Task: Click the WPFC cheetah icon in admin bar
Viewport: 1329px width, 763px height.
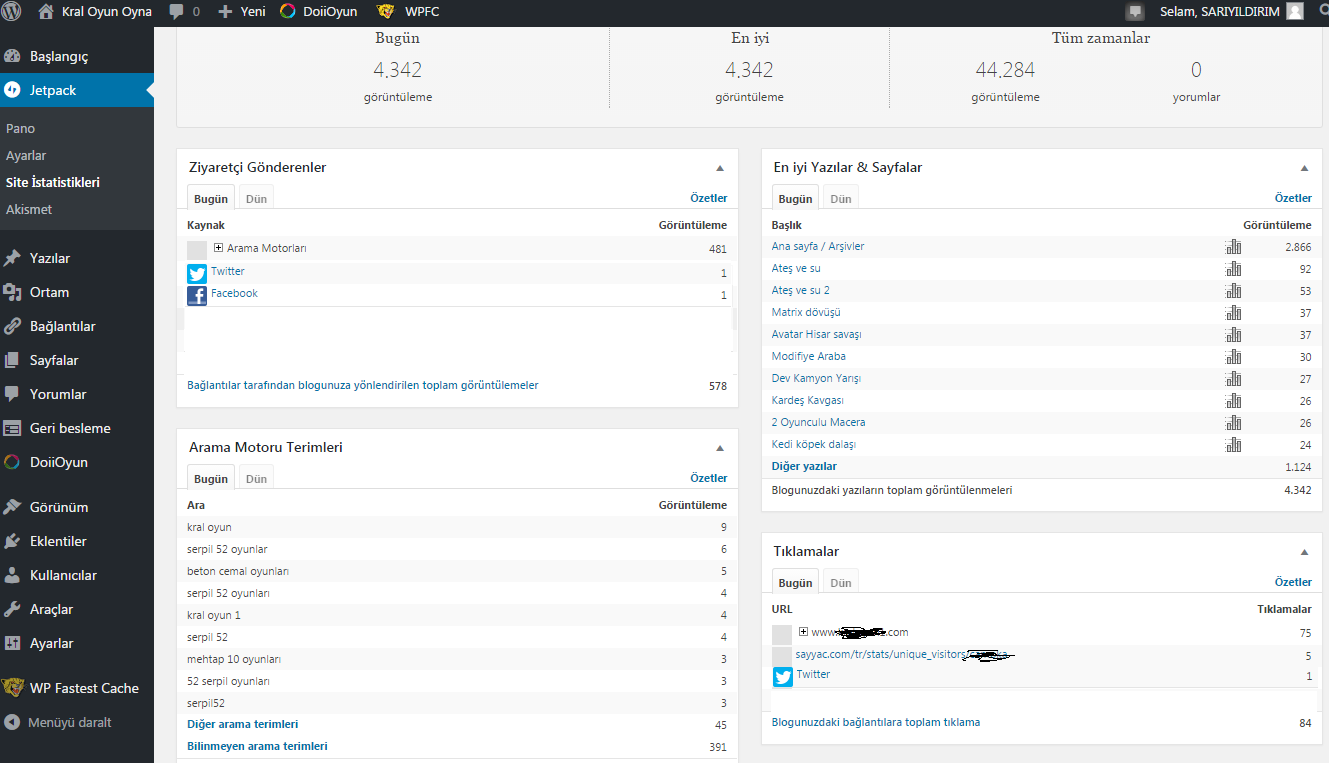Action: (x=385, y=12)
